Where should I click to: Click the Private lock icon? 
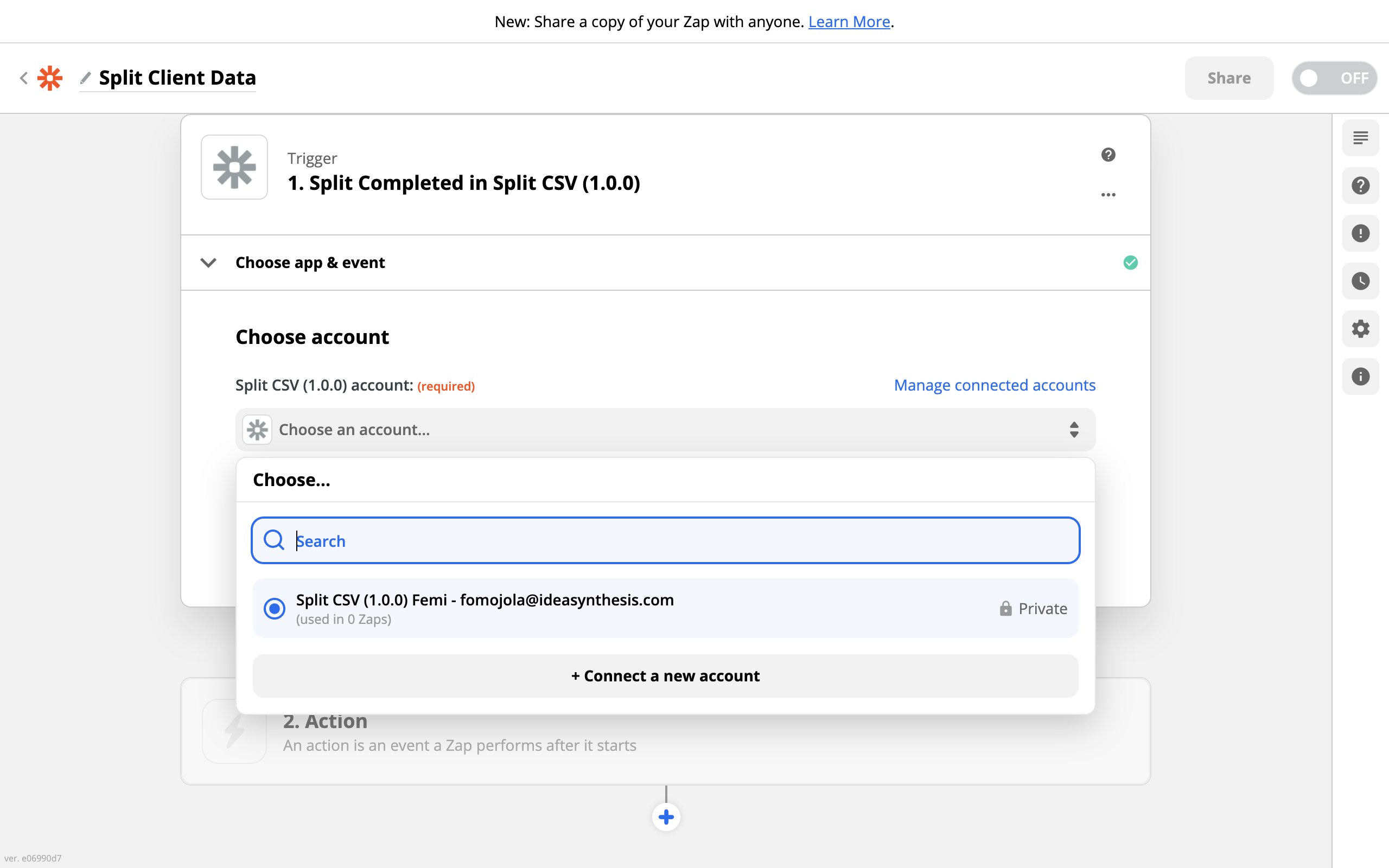click(x=1005, y=608)
